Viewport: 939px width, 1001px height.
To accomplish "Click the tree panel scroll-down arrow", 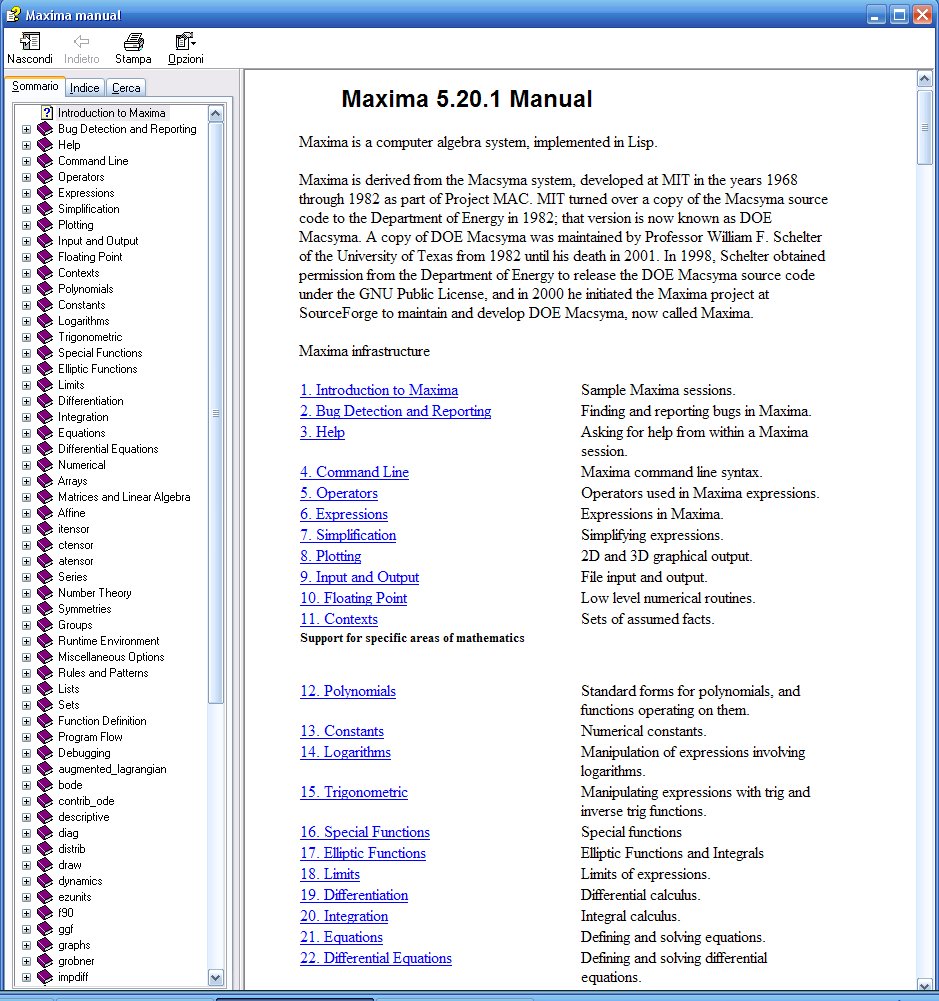I will pyautogui.click(x=216, y=977).
